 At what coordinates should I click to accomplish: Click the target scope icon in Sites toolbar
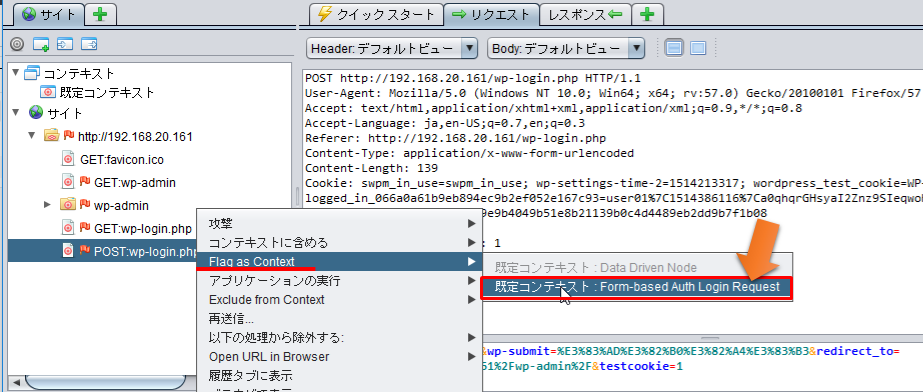tap(18, 44)
